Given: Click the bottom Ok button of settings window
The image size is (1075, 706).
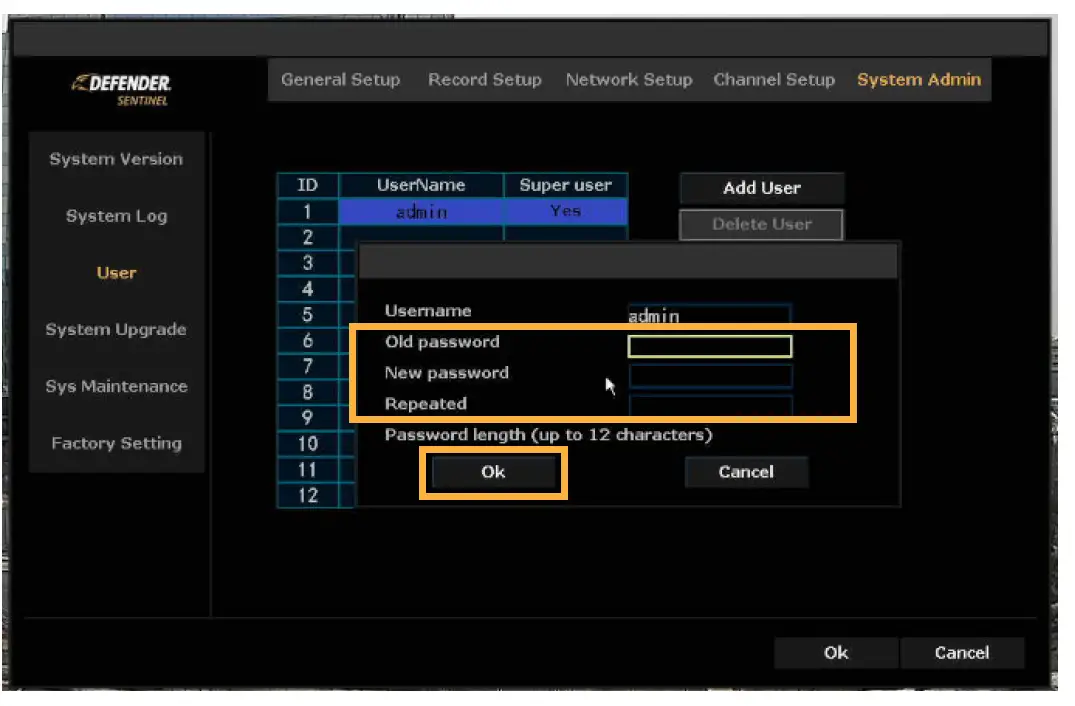Looking at the screenshot, I should click(x=836, y=653).
